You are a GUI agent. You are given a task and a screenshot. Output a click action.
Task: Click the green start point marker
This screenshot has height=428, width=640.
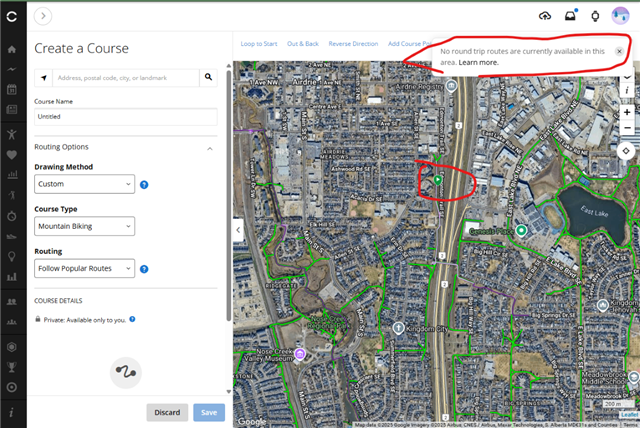click(x=438, y=180)
